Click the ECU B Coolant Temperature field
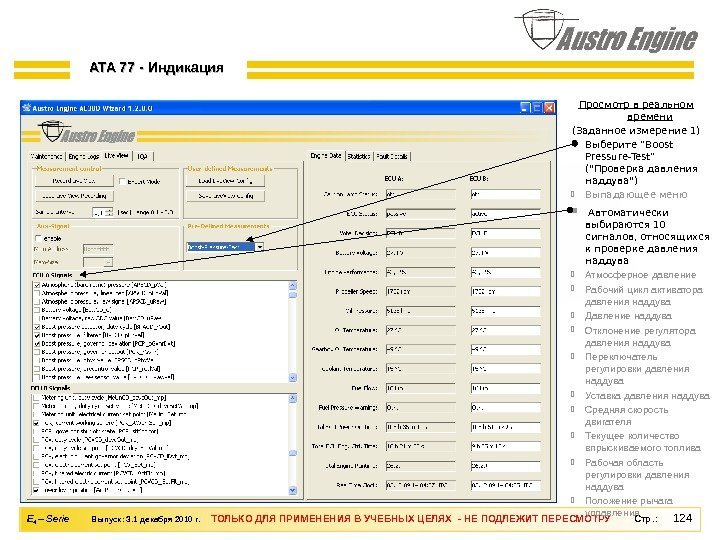The height and width of the screenshot is (540, 720). [x=505, y=369]
